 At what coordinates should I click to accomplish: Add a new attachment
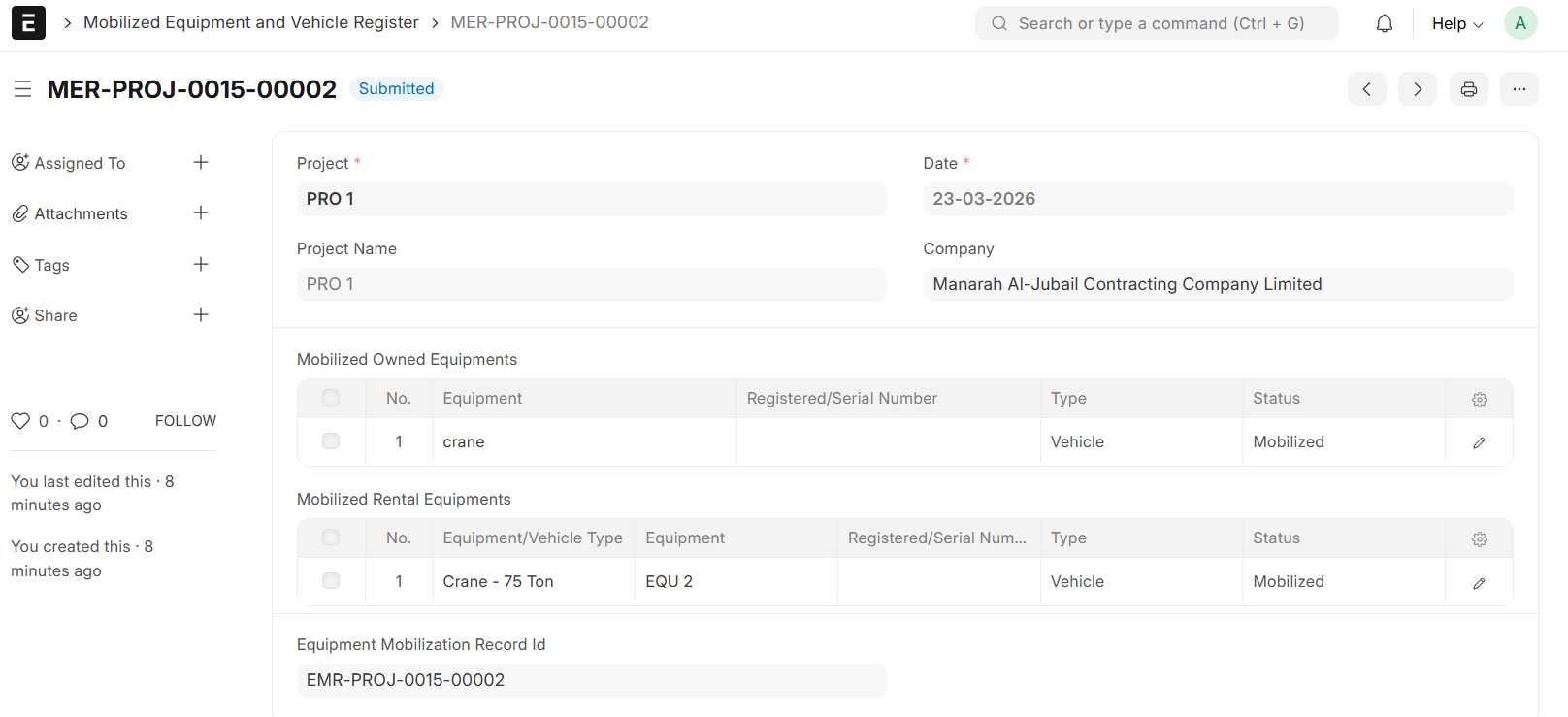(201, 213)
